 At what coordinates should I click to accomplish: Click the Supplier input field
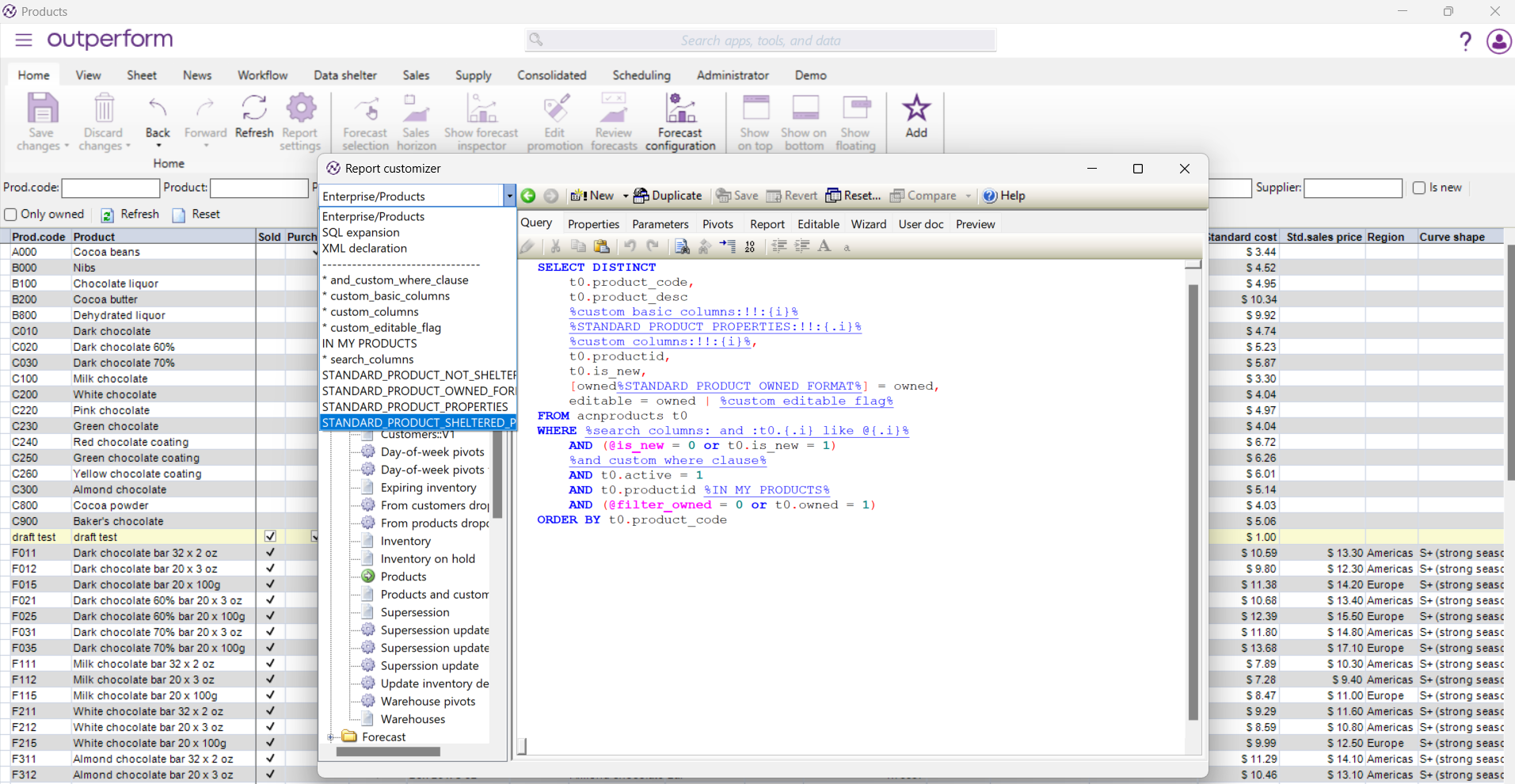pos(1353,188)
